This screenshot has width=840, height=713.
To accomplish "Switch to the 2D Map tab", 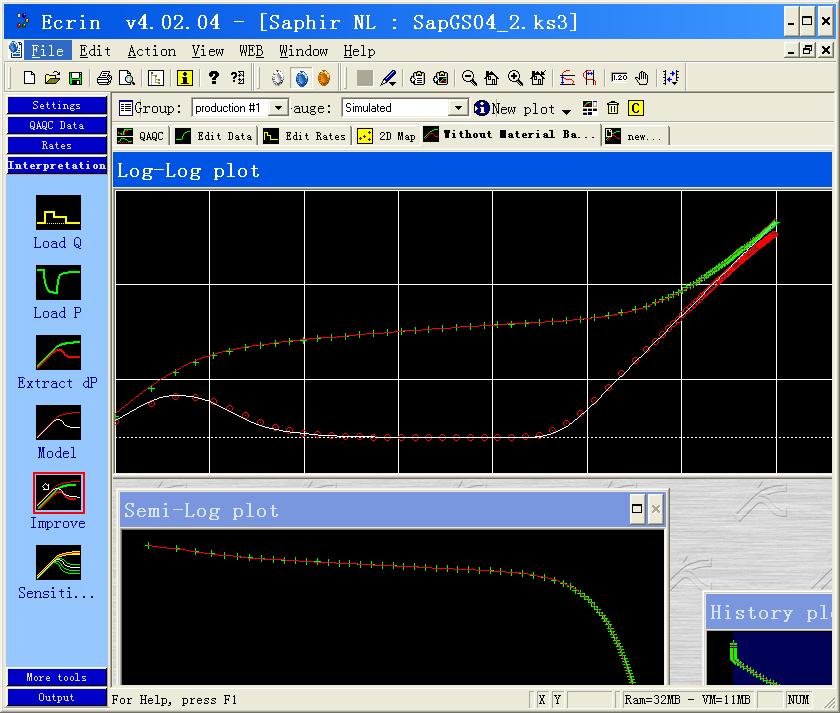I will pos(386,136).
